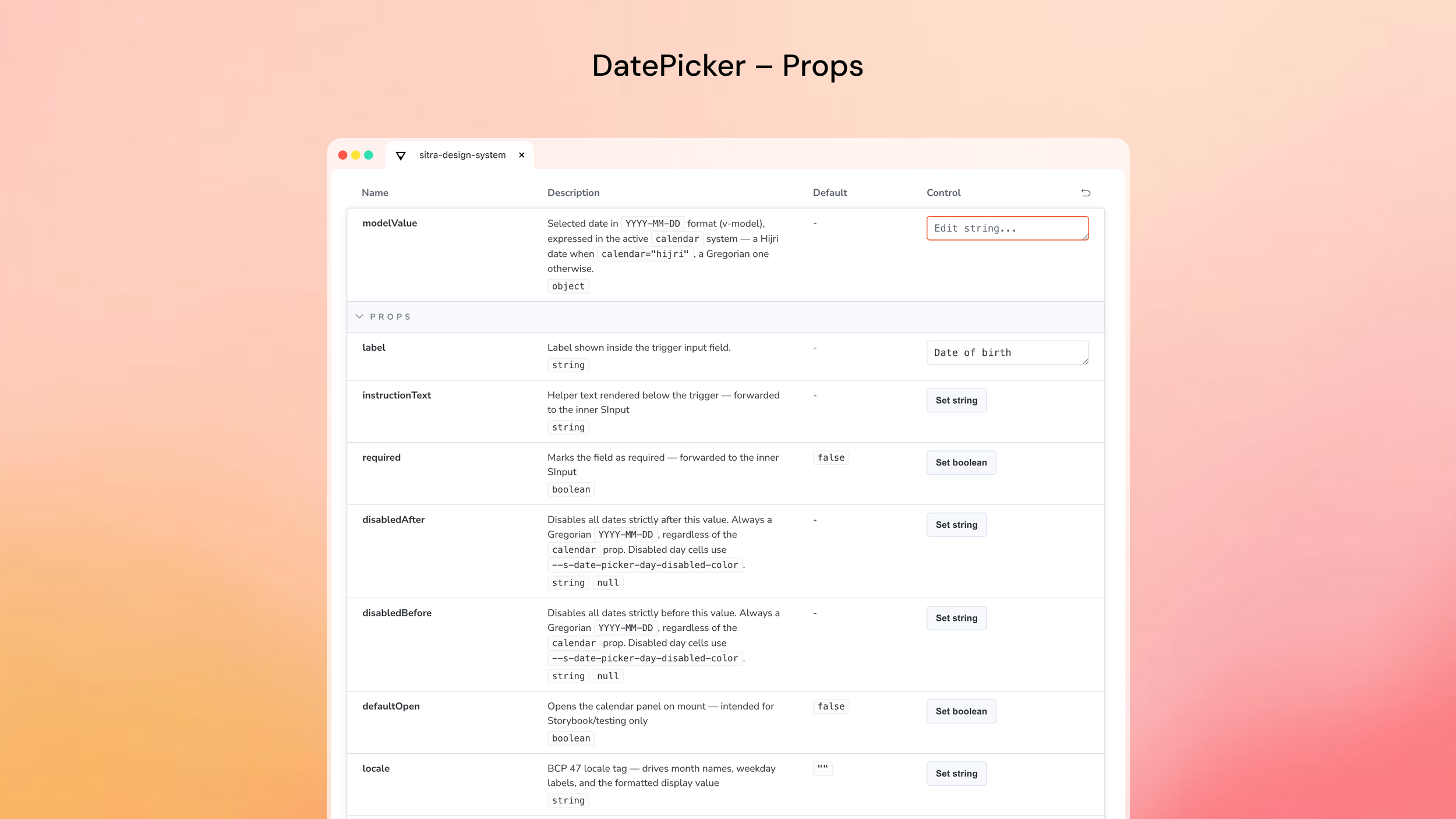Click Set string for locale
The height and width of the screenshot is (819, 1456).
[956, 774]
